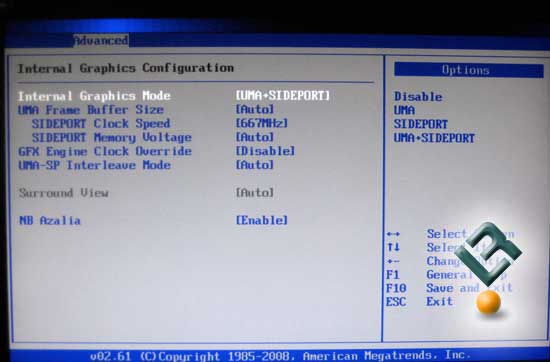Select NB Azalia setting

tap(49, 221)
